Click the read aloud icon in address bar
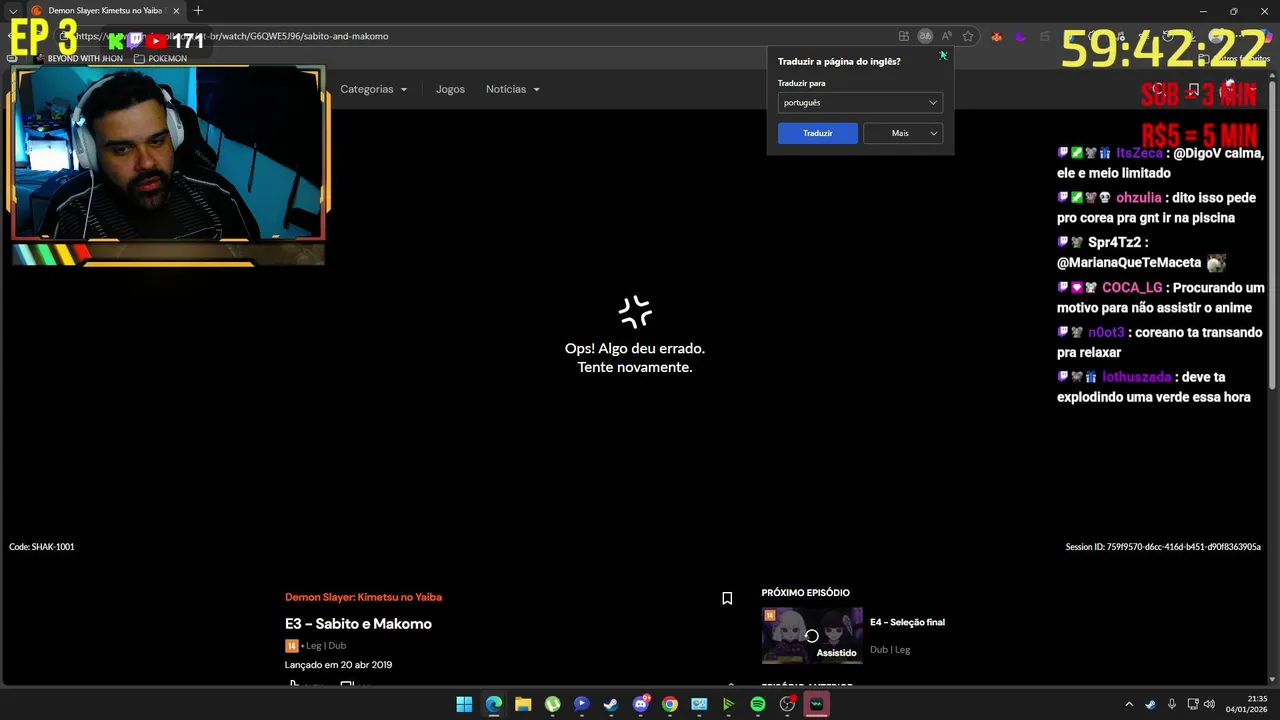The height and width of the screenshot is (720, 1280). tap(946, 36)
